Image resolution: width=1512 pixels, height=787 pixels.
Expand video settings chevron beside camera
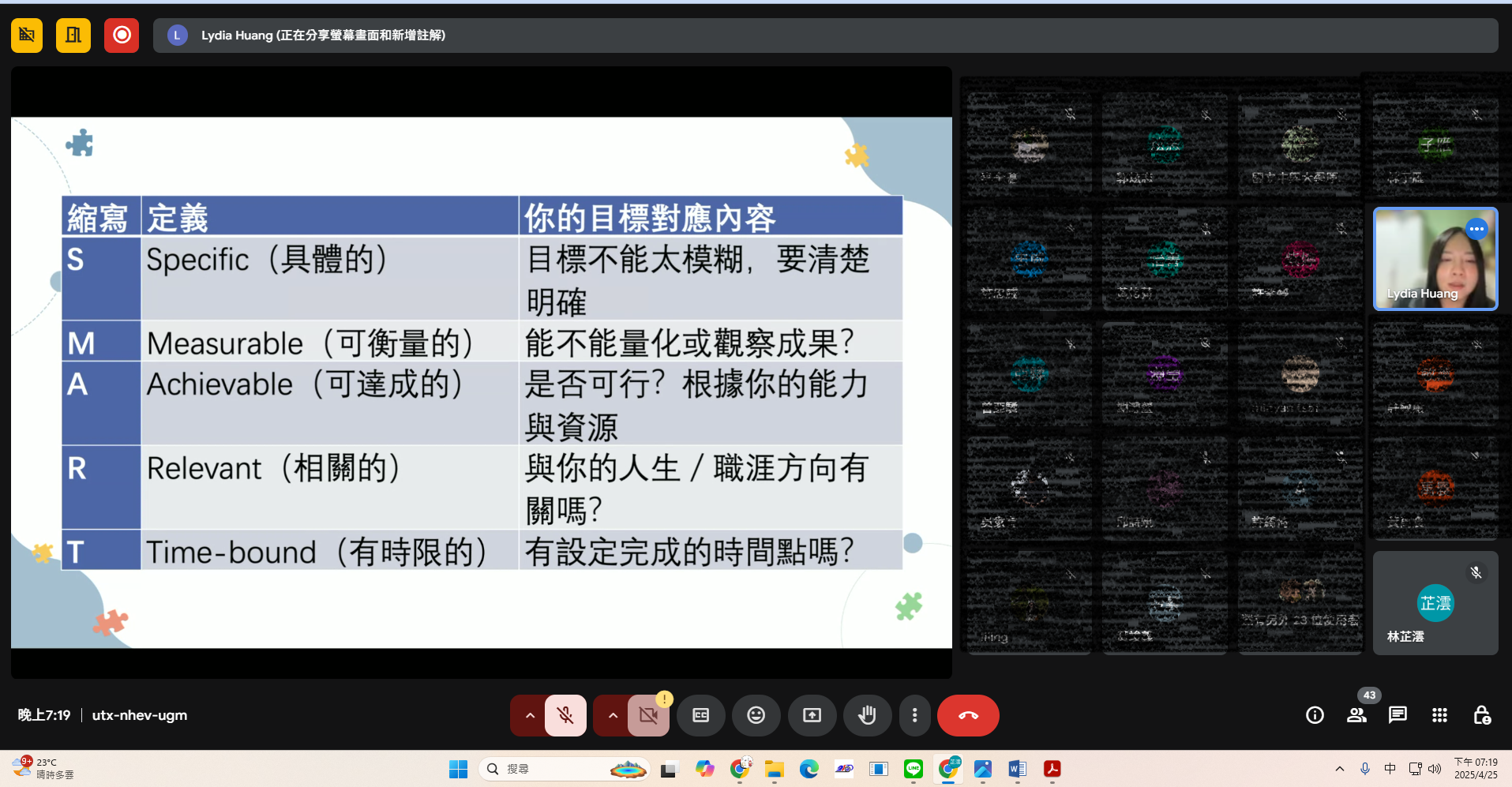tap(613, 715)
